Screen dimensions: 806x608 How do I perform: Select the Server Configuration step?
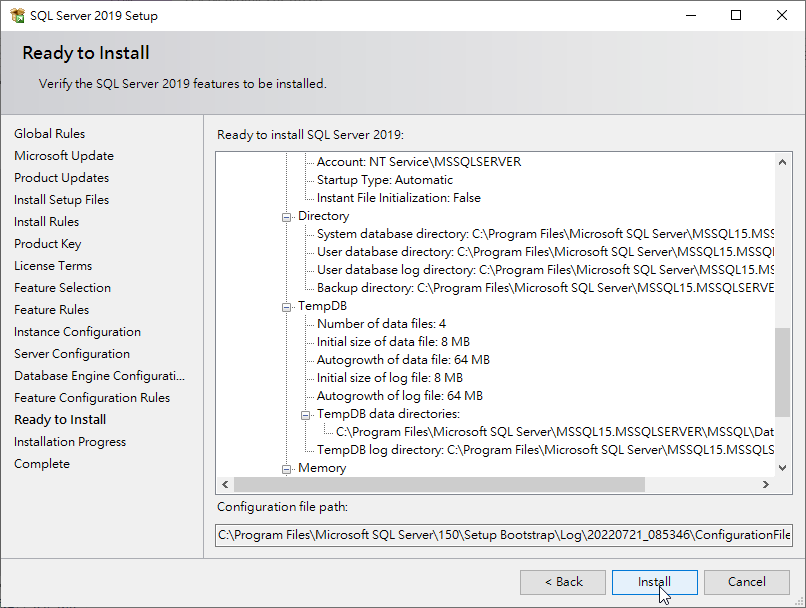point(72,354)
